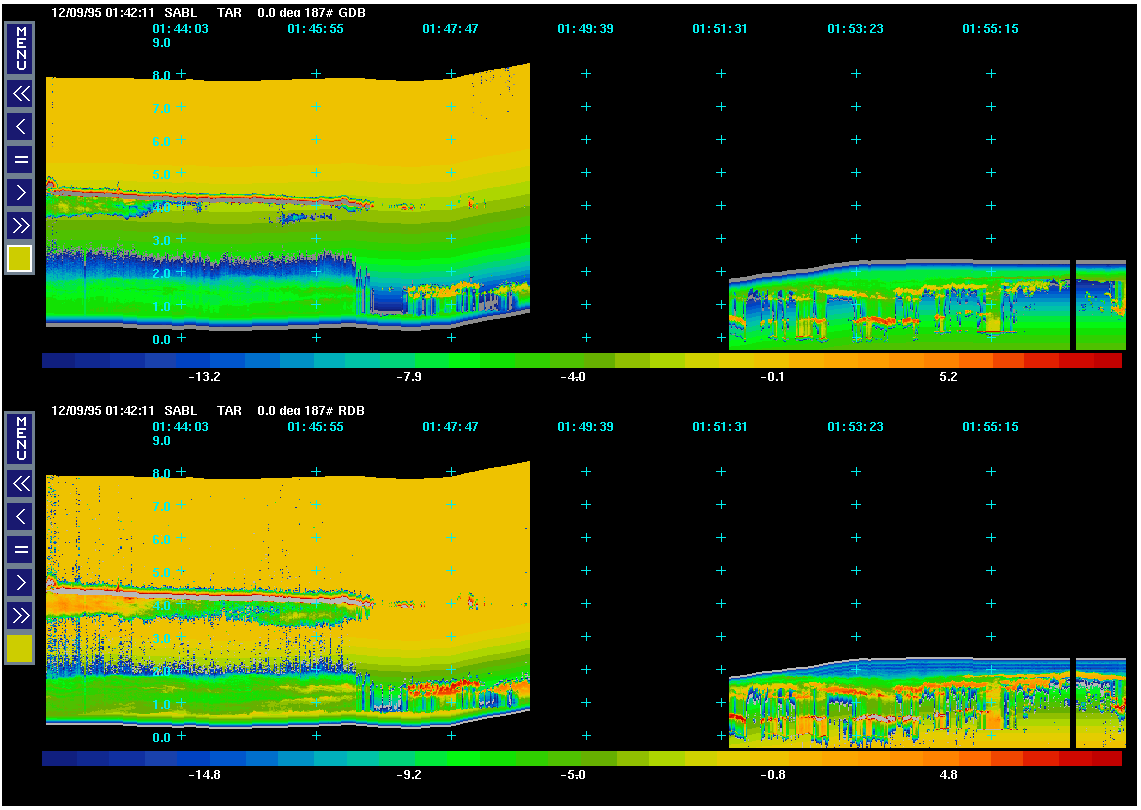Click the 8.0 altitude label in top panel

click(x=160, y=74)
